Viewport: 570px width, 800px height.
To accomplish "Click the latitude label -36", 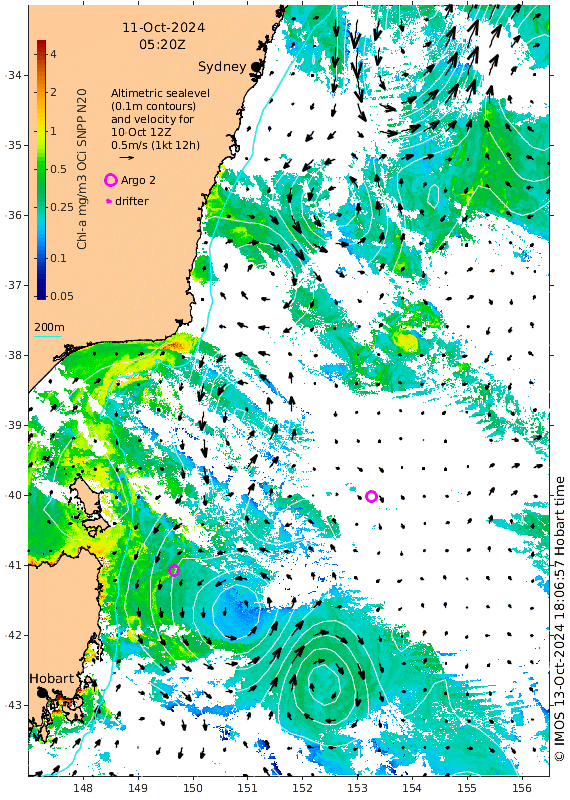I will pos(14,215).
